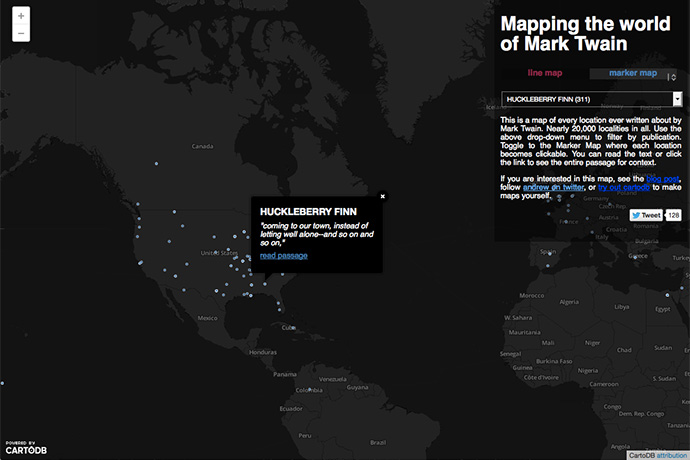Click the dropdown arrow of publication selector
The image size is (690, 460).
(677, 99)
